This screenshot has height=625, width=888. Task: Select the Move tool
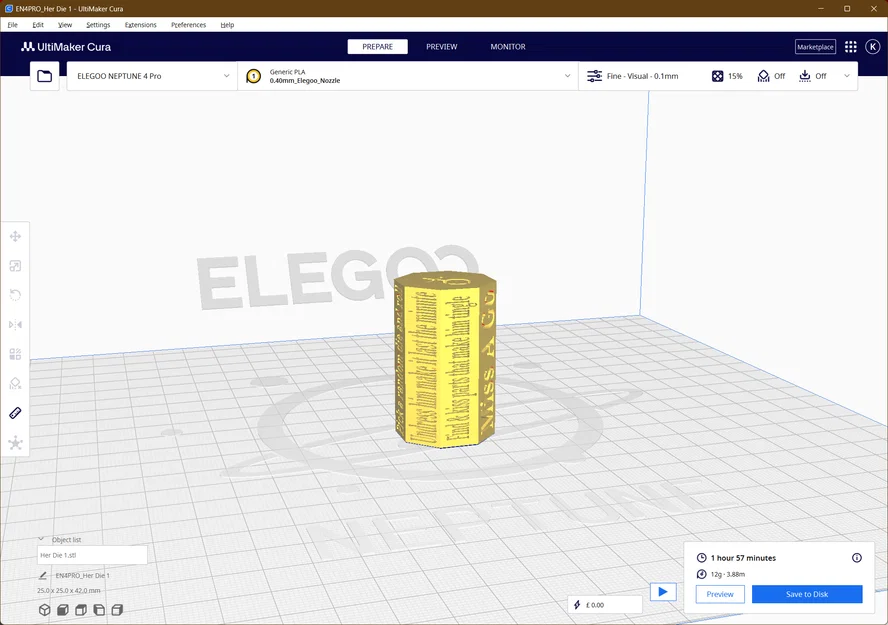click(x=15, y=236)
